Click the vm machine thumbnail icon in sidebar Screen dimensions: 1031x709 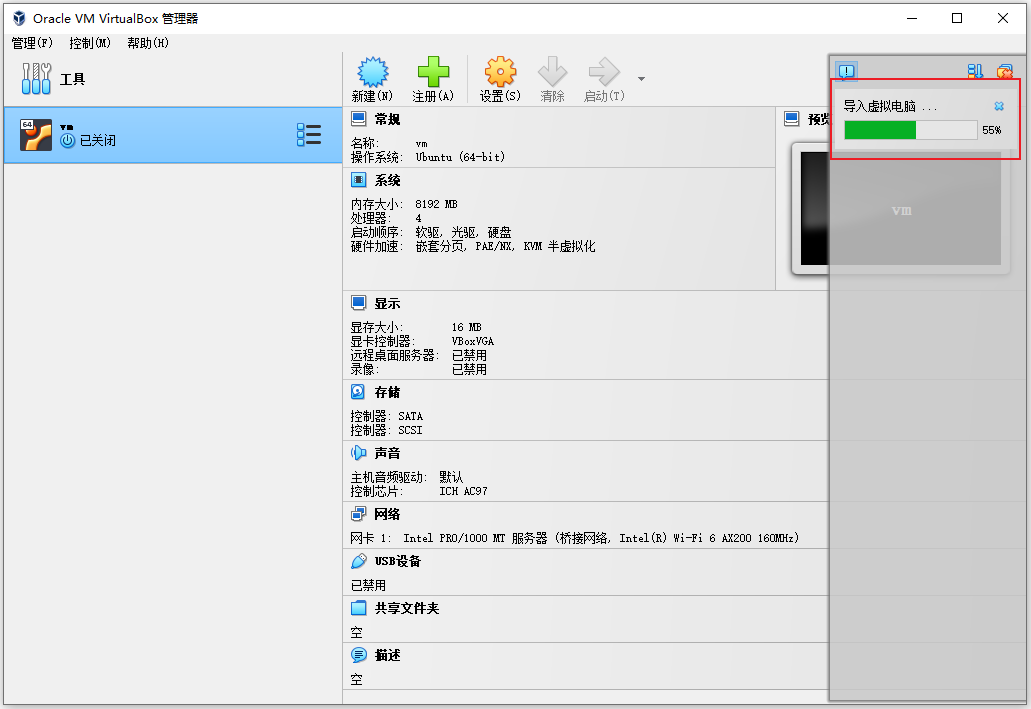coord(37,134)
